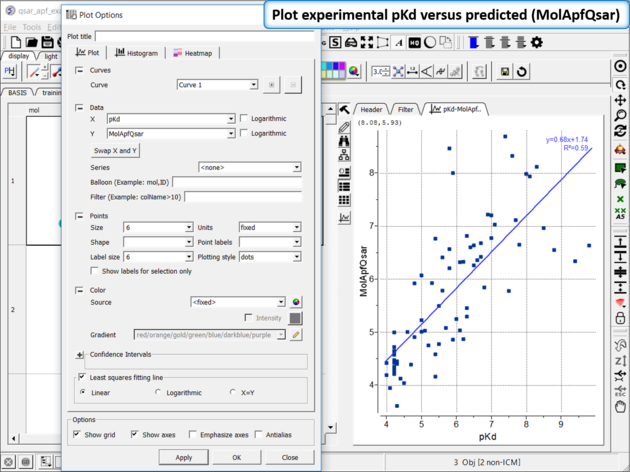Click the pencil icon to edit the gradient
Screen dimensions: 630x472
[296, 335]
